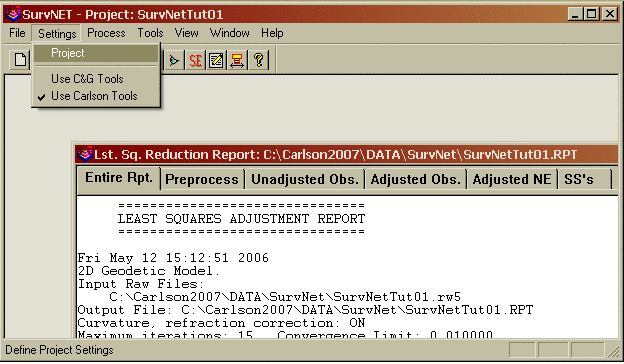Click the red SE standard errors icon
This screenshot has height=364, width=624.
195,60
